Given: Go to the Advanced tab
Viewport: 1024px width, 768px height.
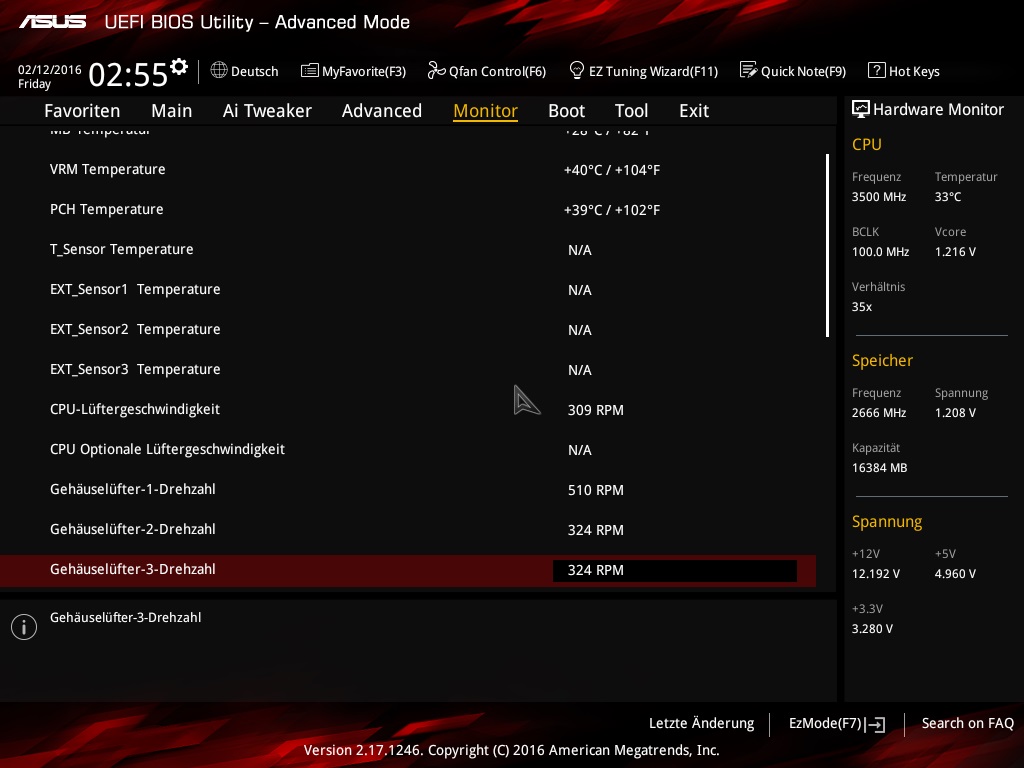Looking at the screenshot, I should (382, 111).
